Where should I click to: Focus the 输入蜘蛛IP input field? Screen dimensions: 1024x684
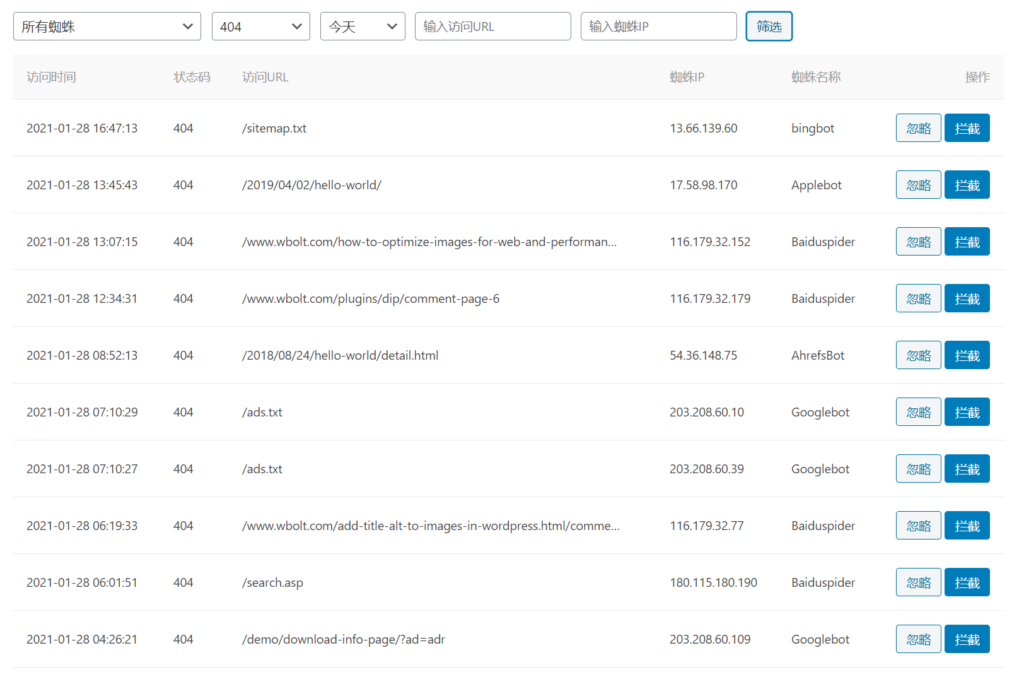click(658, 27)
